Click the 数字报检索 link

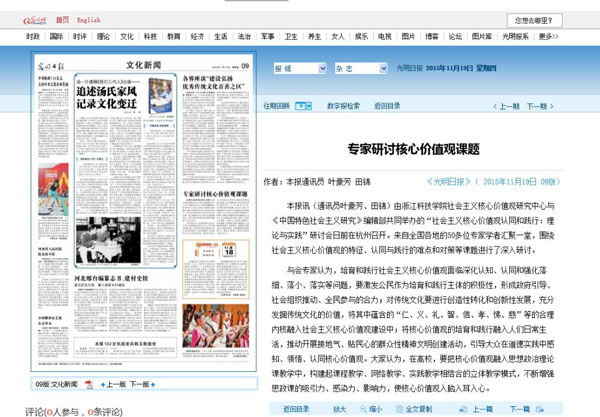(x=343, y=105)
